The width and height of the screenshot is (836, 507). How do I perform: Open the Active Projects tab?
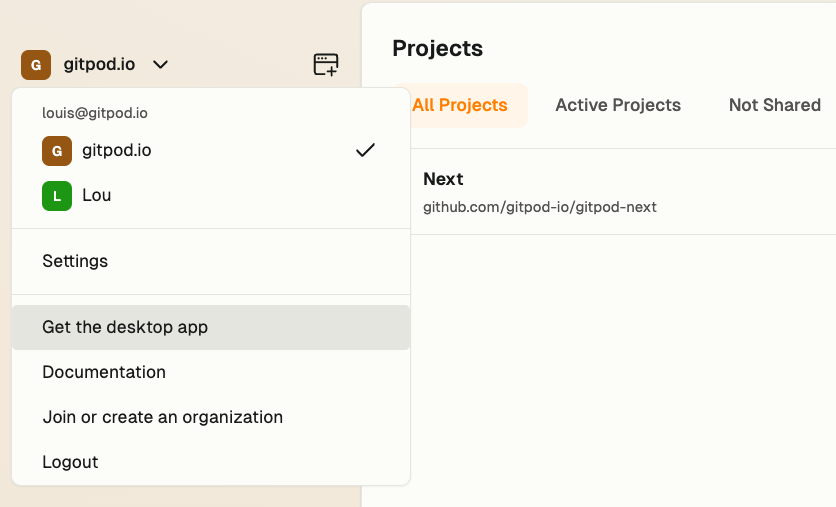coord(618,105)
